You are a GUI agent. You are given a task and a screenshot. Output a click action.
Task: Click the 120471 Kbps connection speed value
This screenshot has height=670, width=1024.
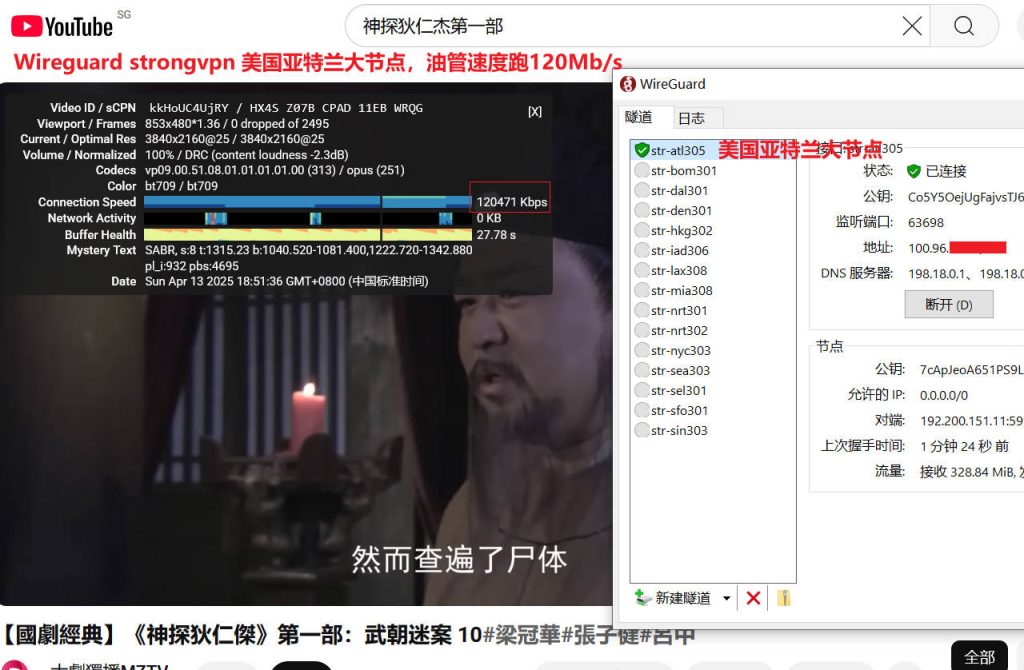tap(511, 202)
